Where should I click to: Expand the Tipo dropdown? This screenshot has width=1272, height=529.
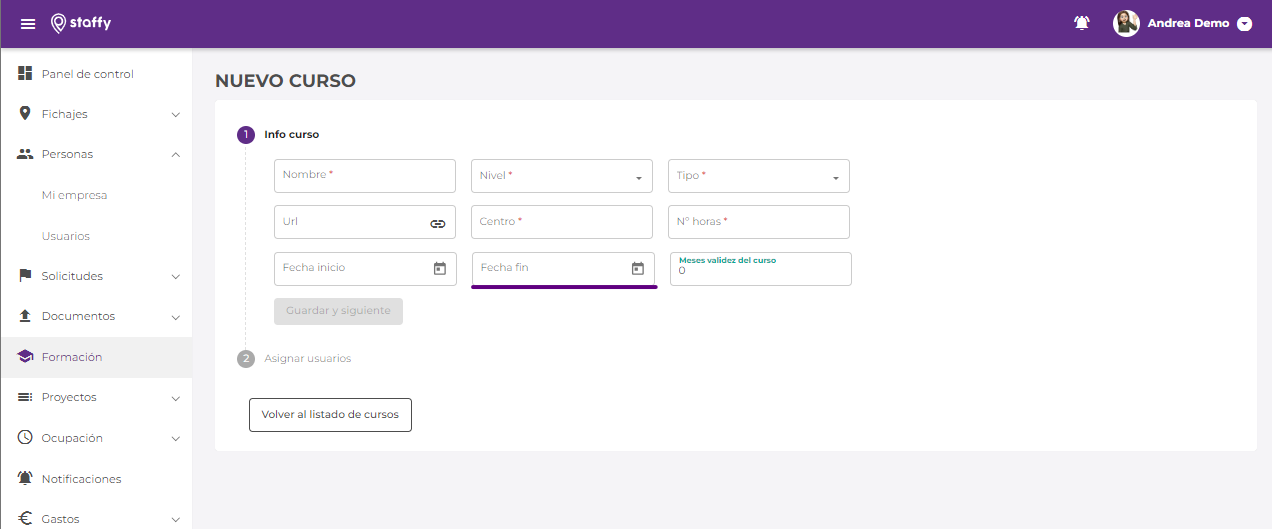[835, 178]
